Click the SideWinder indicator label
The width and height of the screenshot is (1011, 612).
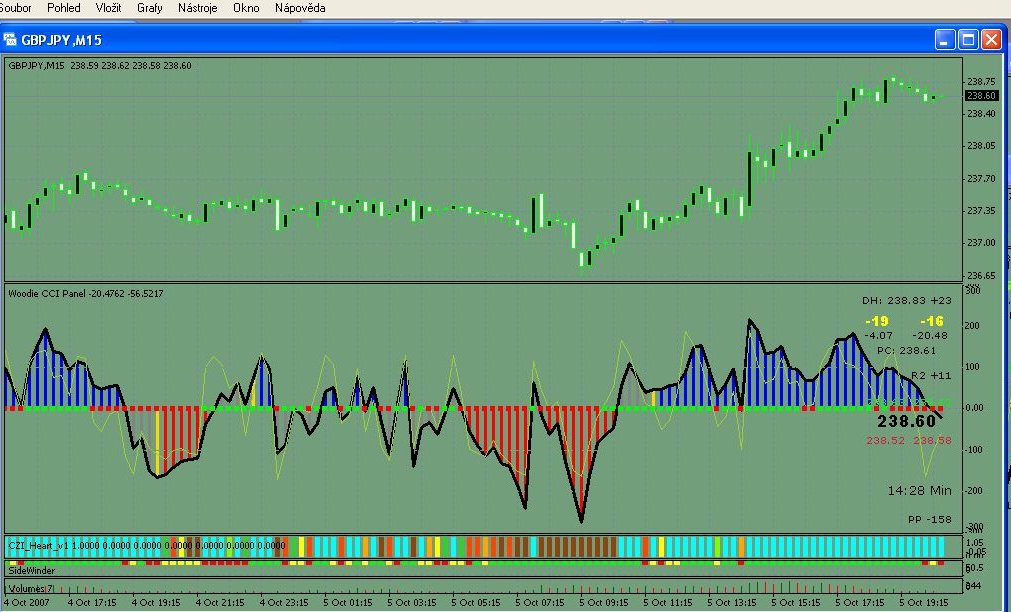[x=32, y=571]
